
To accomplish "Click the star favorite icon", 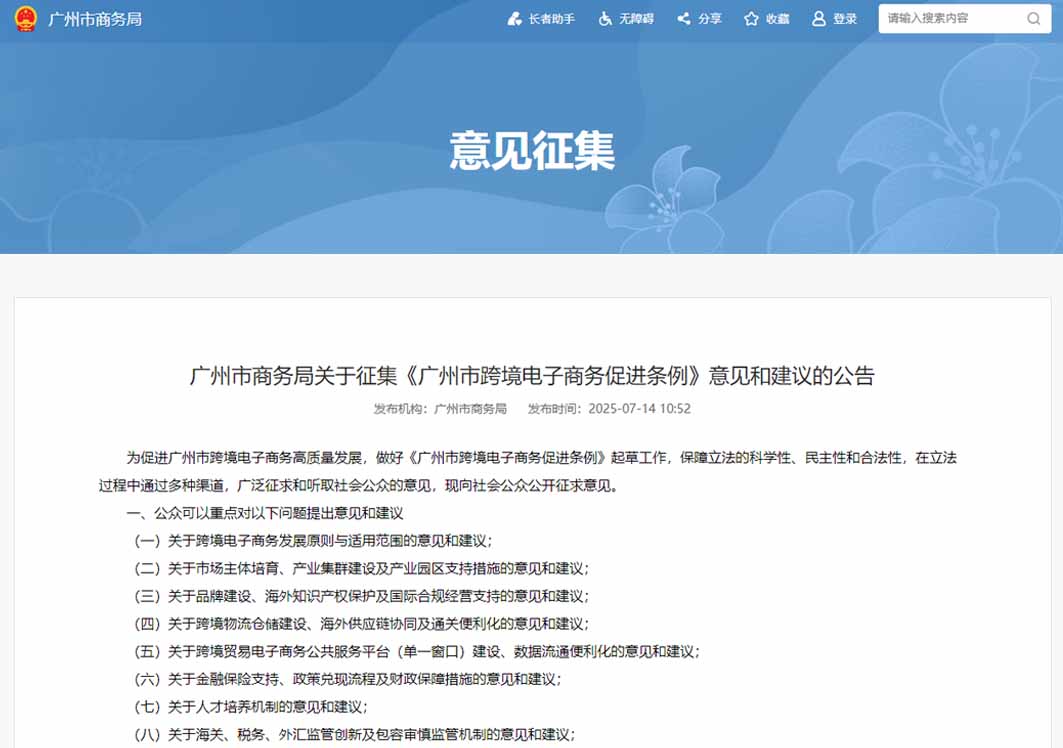I will point(751,19).
